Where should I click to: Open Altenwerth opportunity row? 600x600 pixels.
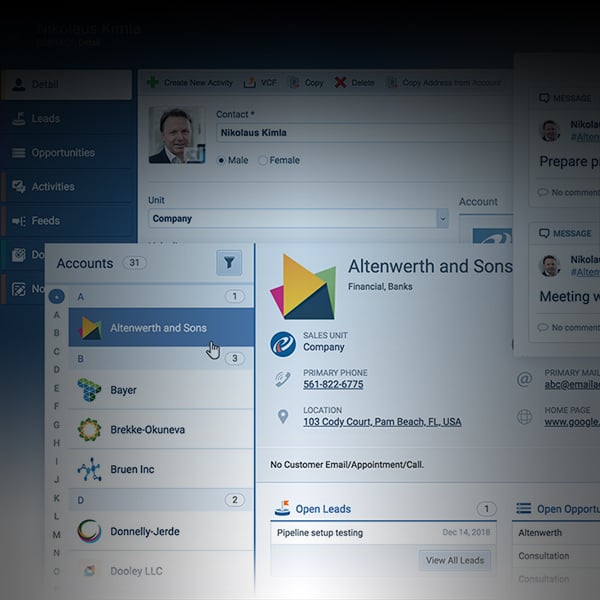pyautogui.click(x=556, y=533)
